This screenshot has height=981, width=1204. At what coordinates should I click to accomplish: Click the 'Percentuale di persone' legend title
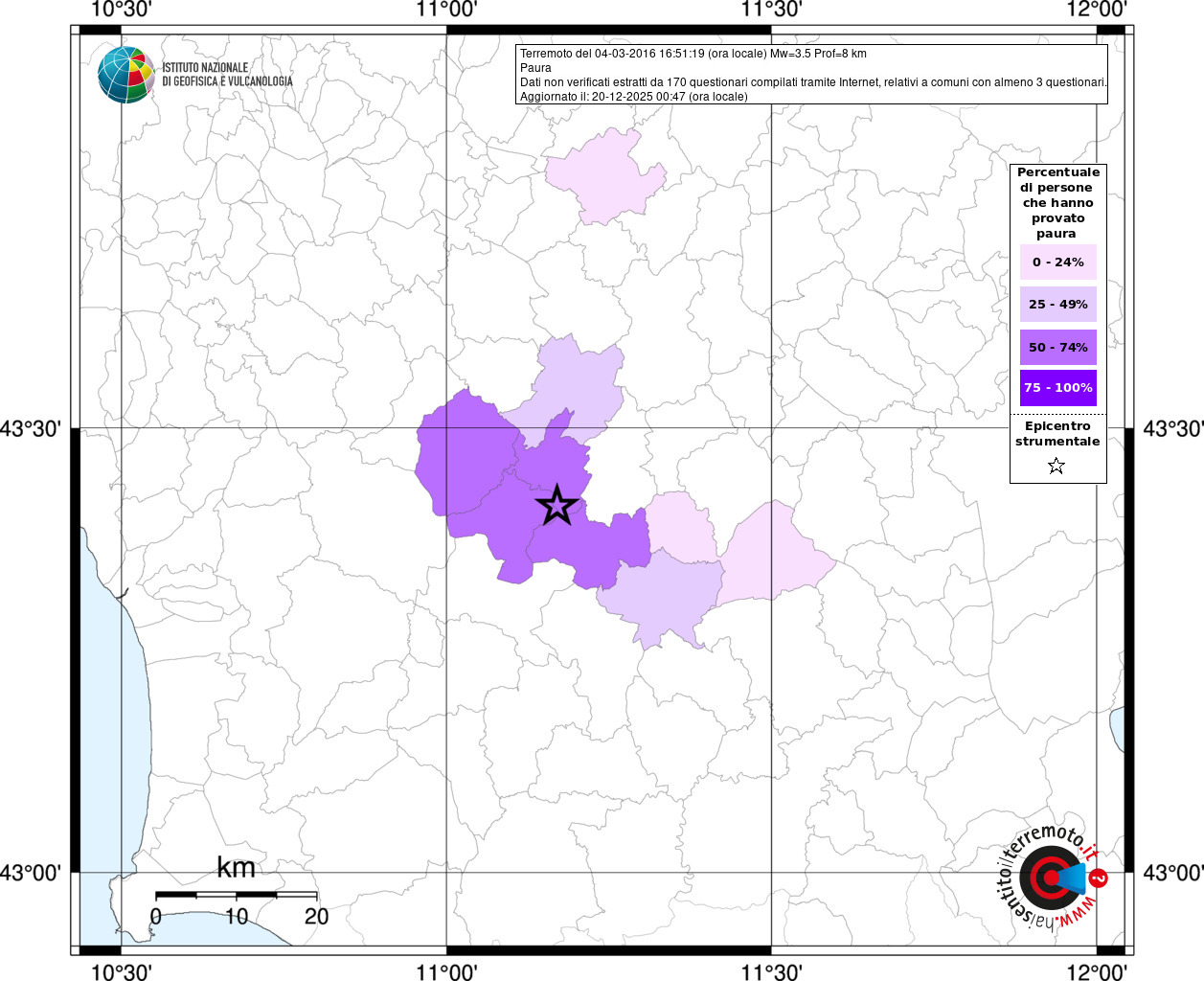[x=1058, y=202]
